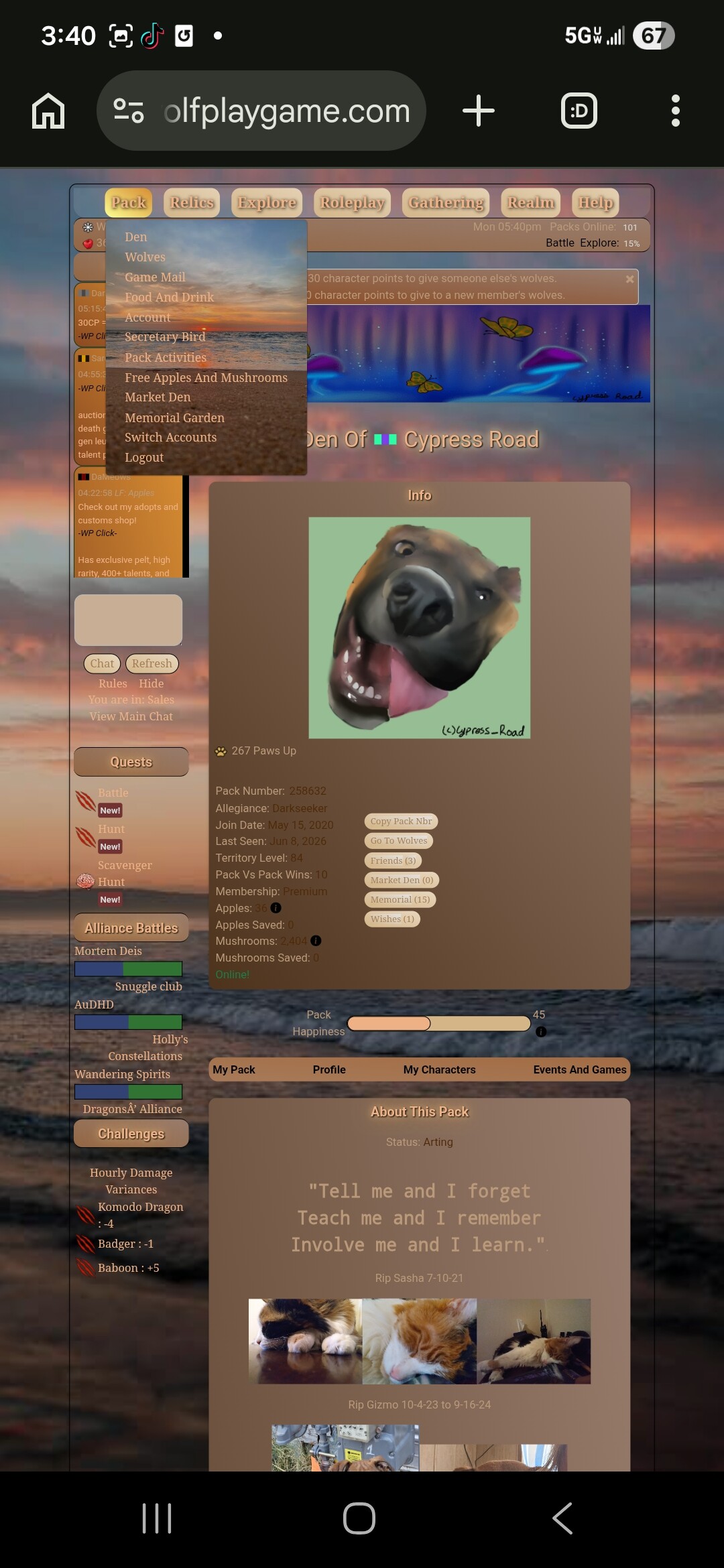Open the Explore menu
The height and width of the screenshot is (1568, 724).
pos(267,202)
